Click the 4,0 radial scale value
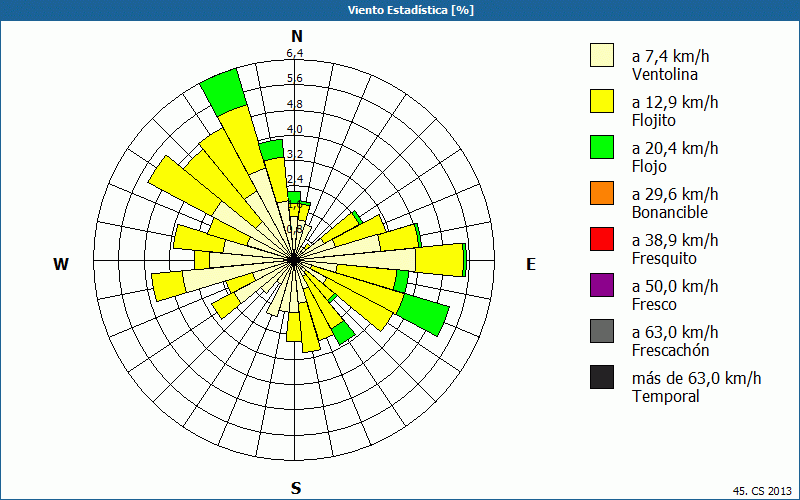Screen dimensions: 800x500 point(294,129)
